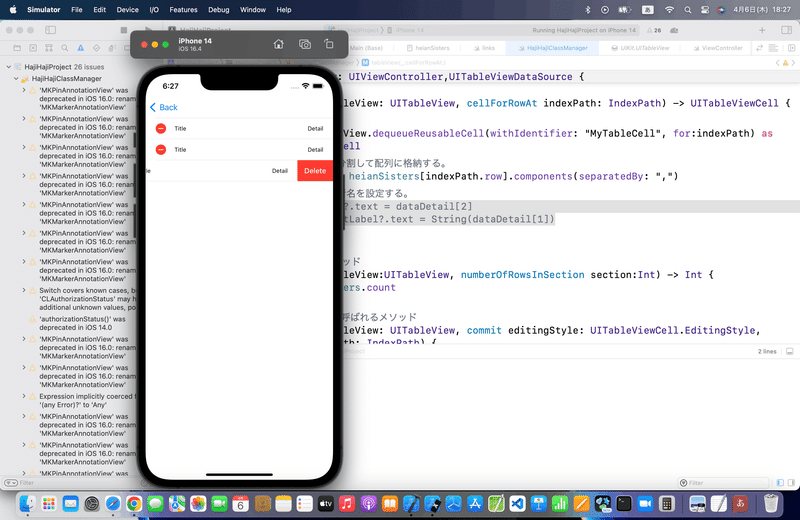This screenshot has height=520, width=800.
Task: Jump to next issue arrow
Action: (793, 63)
